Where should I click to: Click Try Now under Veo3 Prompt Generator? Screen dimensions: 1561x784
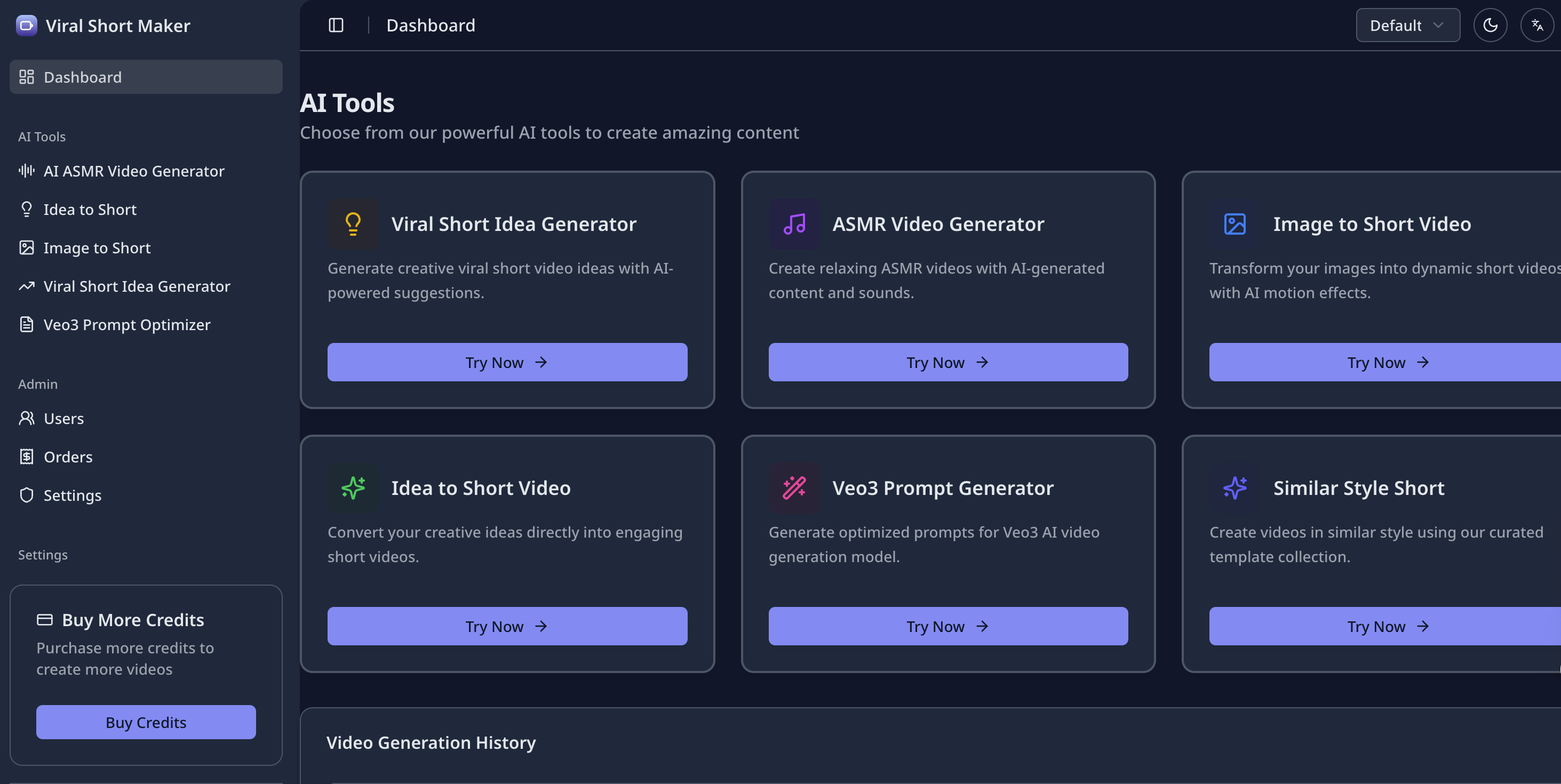tap(947, 626)
